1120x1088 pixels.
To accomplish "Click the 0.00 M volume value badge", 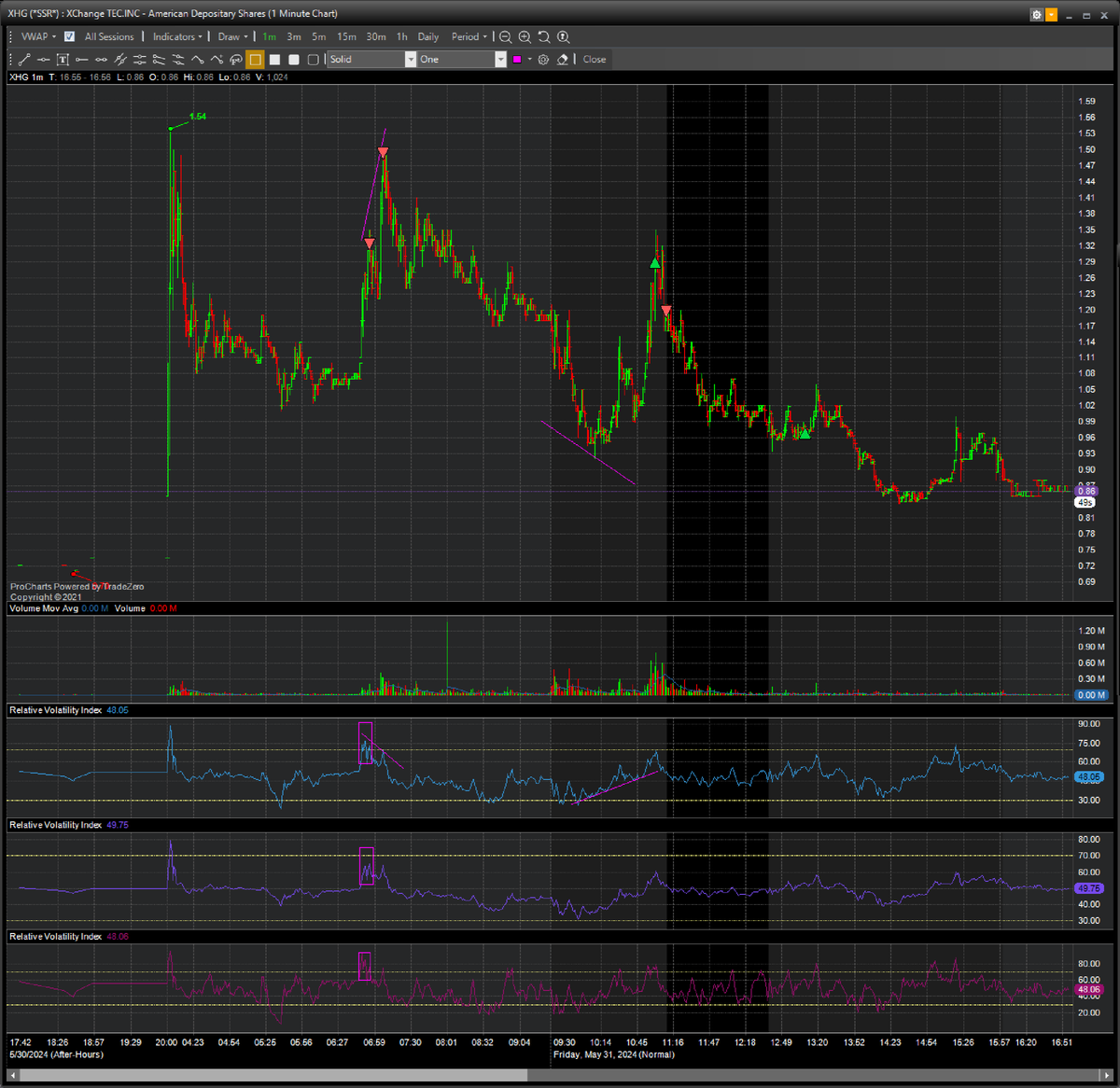I will (x=1091, y=694).
